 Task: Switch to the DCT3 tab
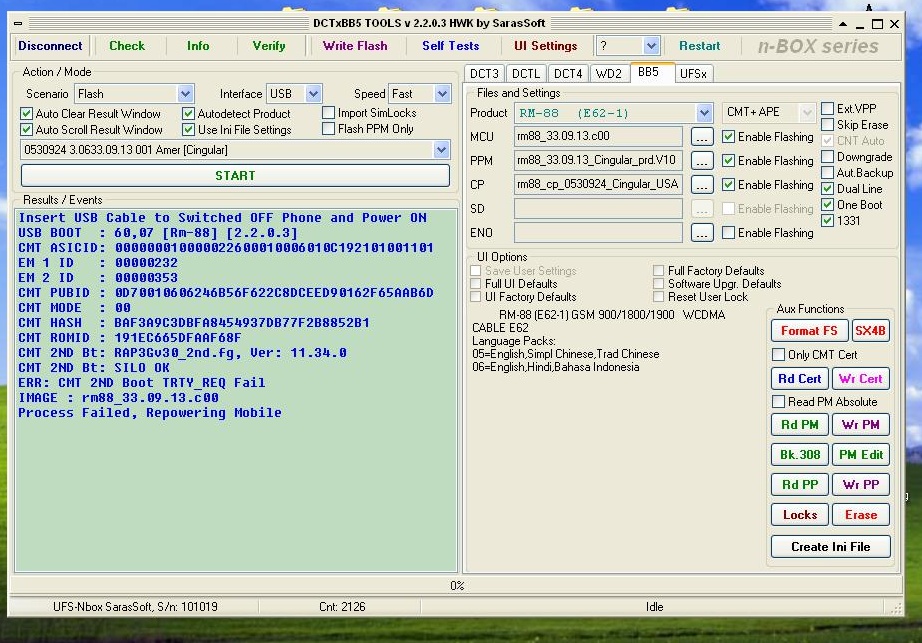click(484, 73)
